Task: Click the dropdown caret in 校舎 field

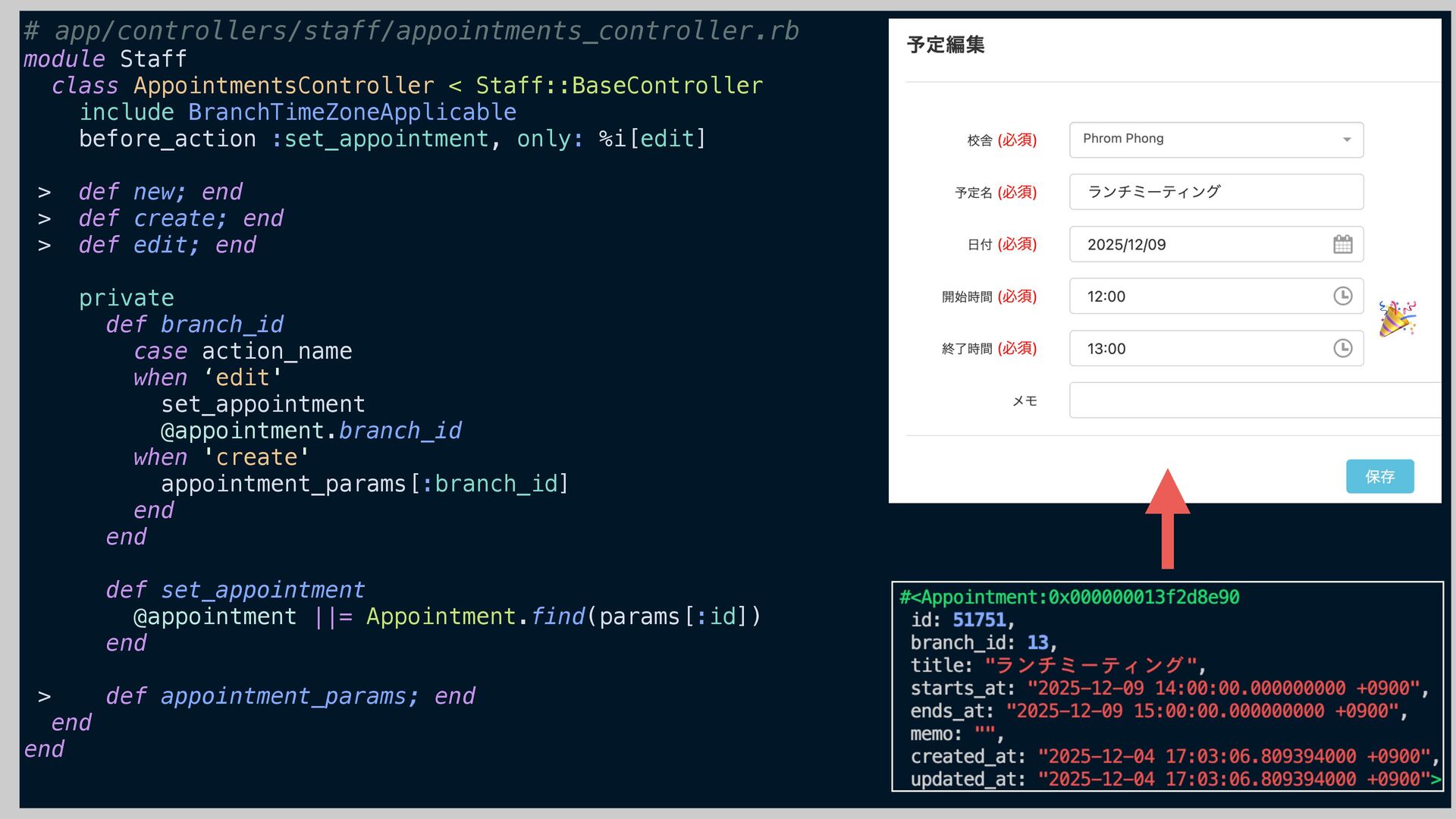Action: 1347,140
